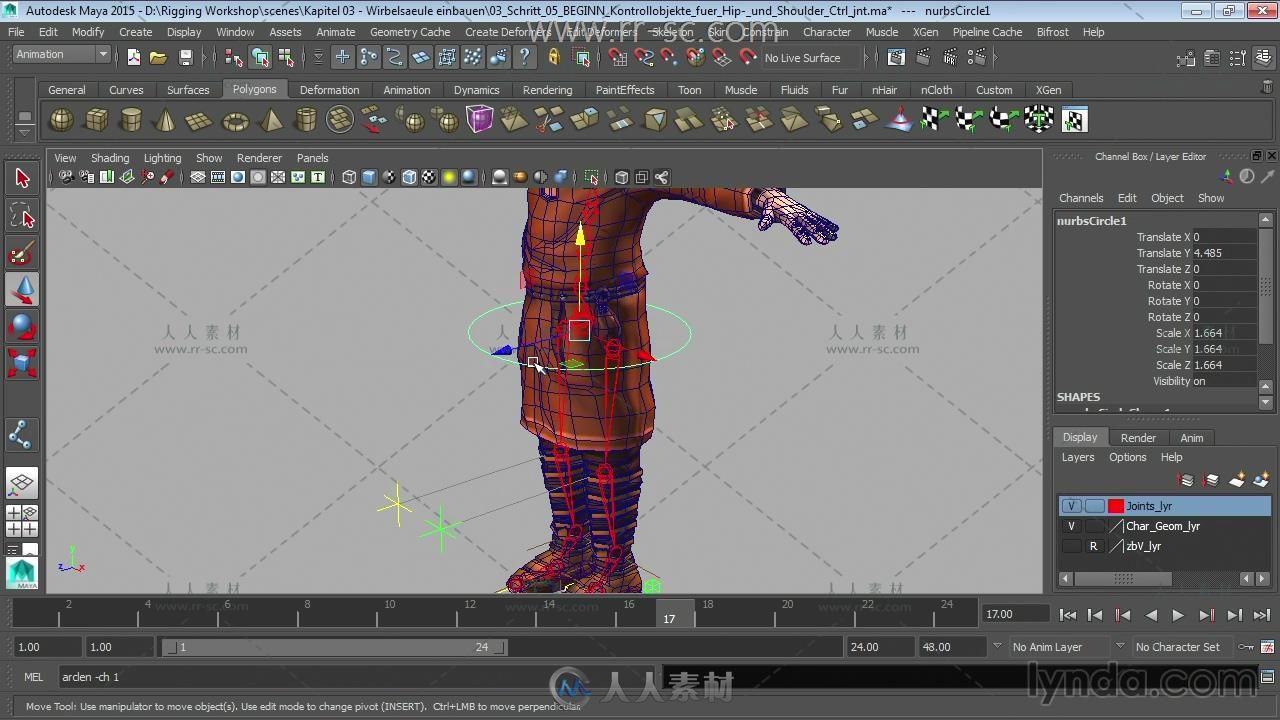Toggle textured display checker icon
This screenshot has height=720, width=1280.
click(429, 178)
